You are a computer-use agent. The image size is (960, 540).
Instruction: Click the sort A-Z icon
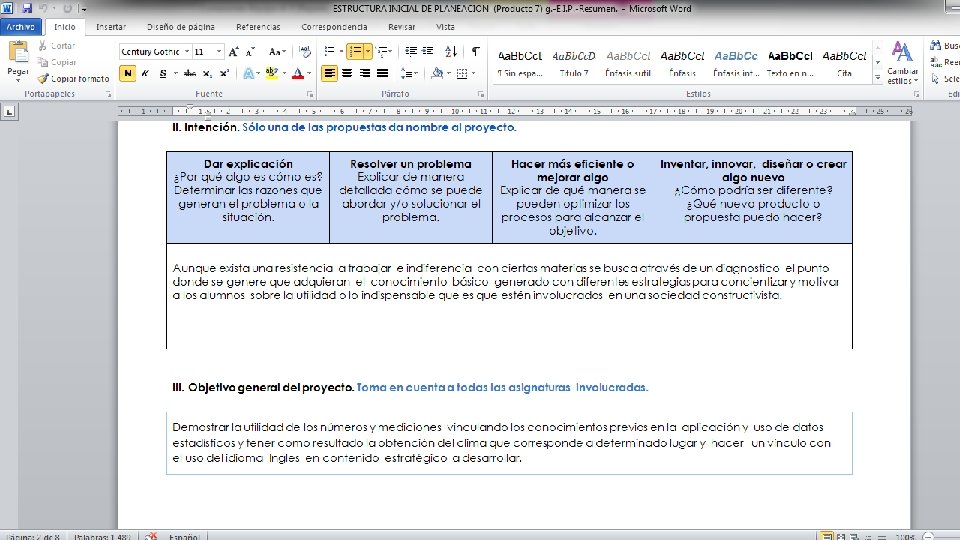pyautogui.click(x=451, y=51)
